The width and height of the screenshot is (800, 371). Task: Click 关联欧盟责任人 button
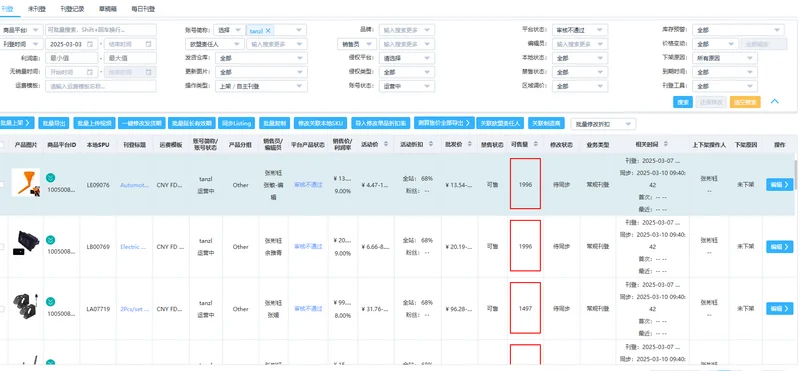pos(500,123)
